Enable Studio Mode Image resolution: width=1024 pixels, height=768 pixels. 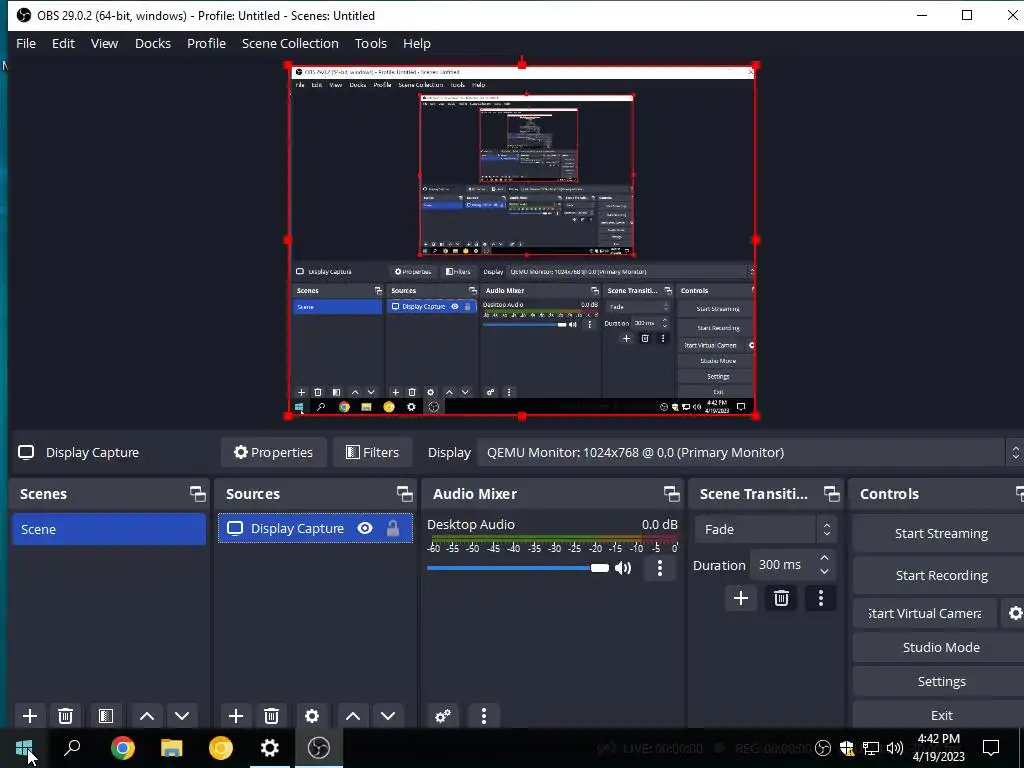click(940, 647)
